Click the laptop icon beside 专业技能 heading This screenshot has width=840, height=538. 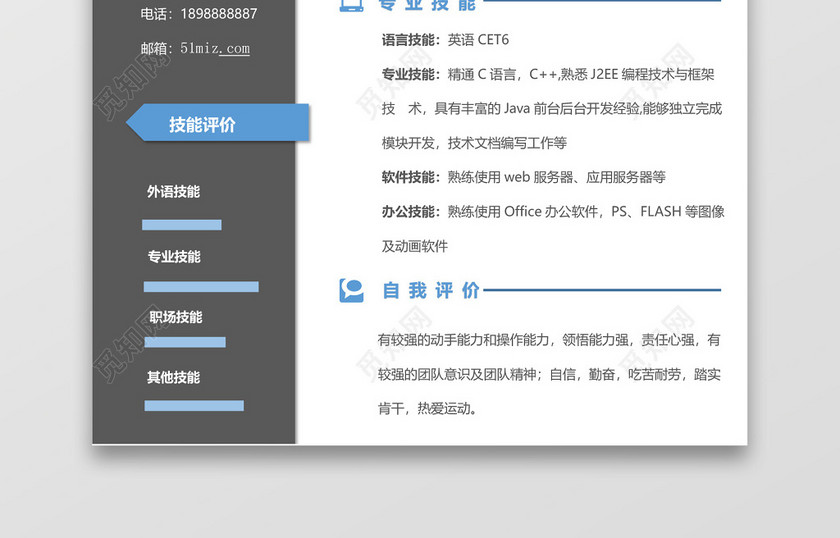click(x=351, y=6)
